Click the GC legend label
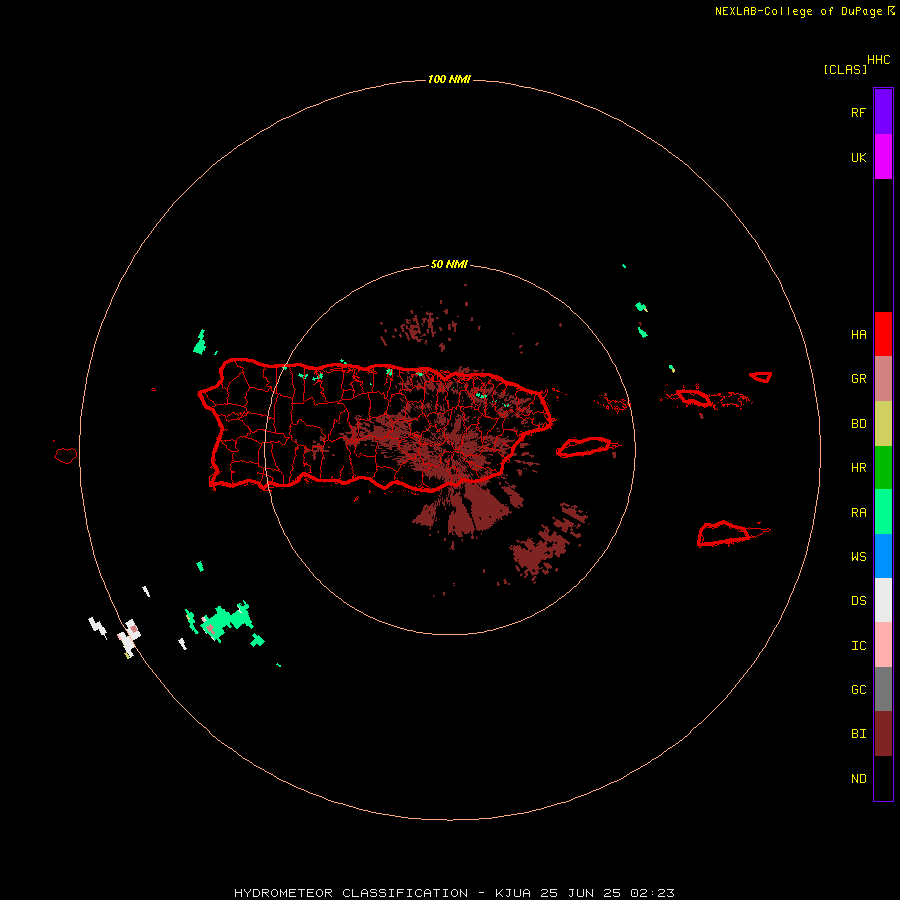Screen dimensions: 900x900 [858, 690]
